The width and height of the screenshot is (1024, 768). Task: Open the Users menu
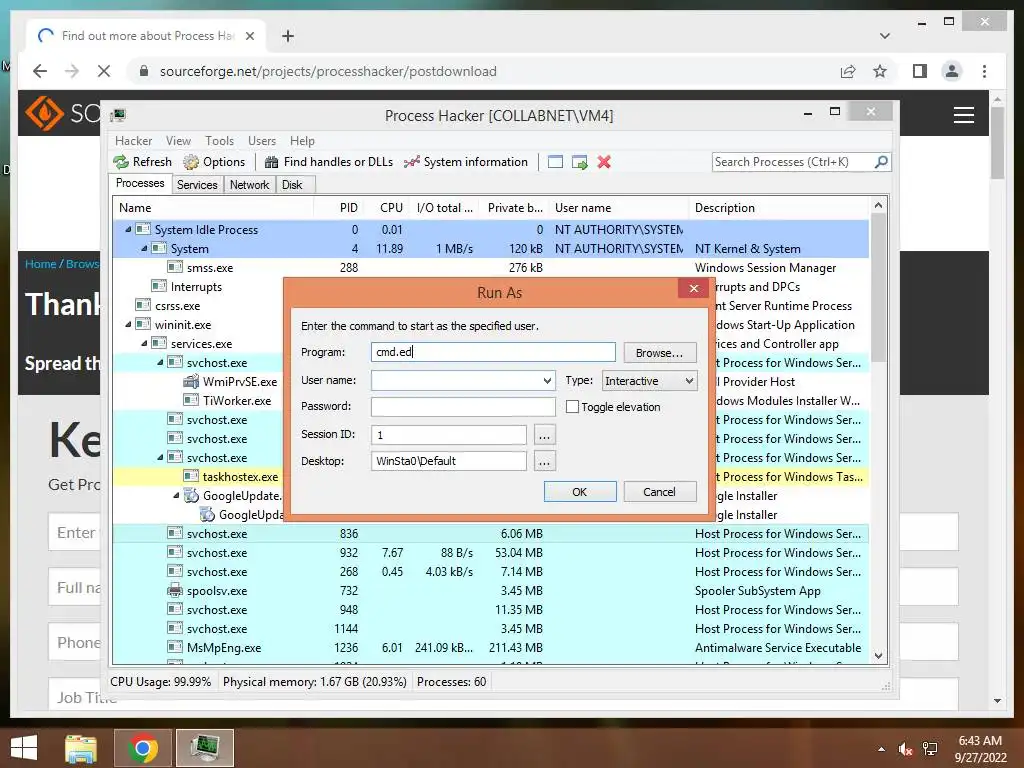(262, 141)
